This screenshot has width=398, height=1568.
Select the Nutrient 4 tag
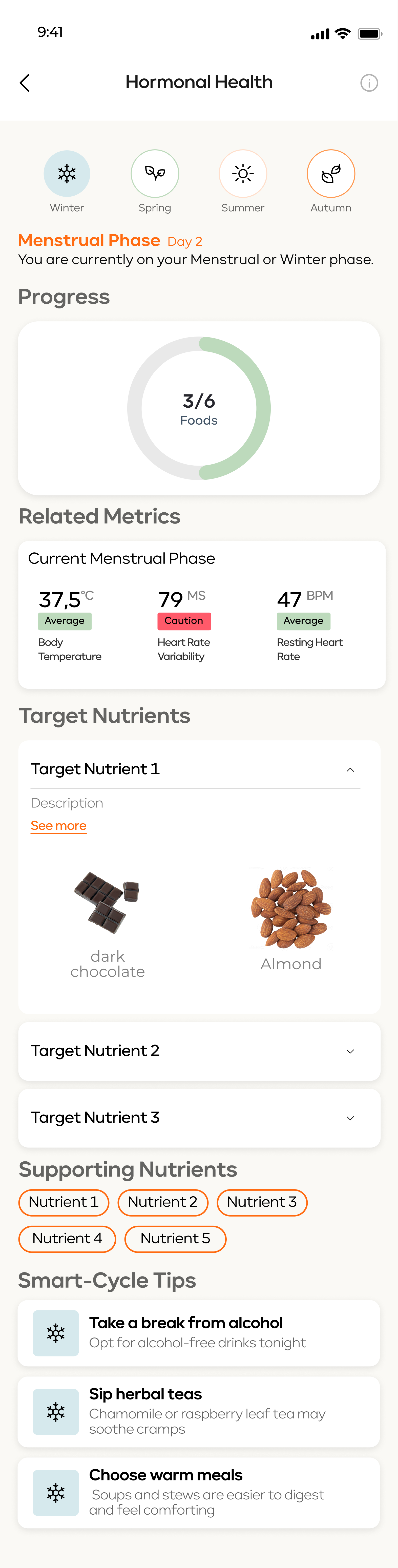(x=67, y=1239)
